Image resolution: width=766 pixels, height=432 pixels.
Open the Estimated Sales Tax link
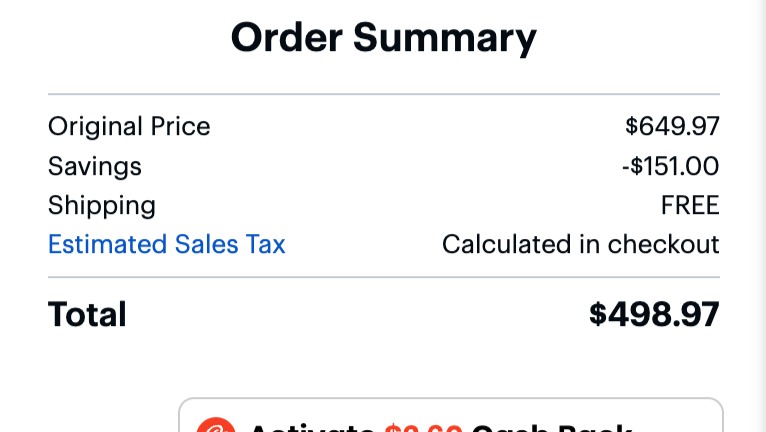pos(167,244)
